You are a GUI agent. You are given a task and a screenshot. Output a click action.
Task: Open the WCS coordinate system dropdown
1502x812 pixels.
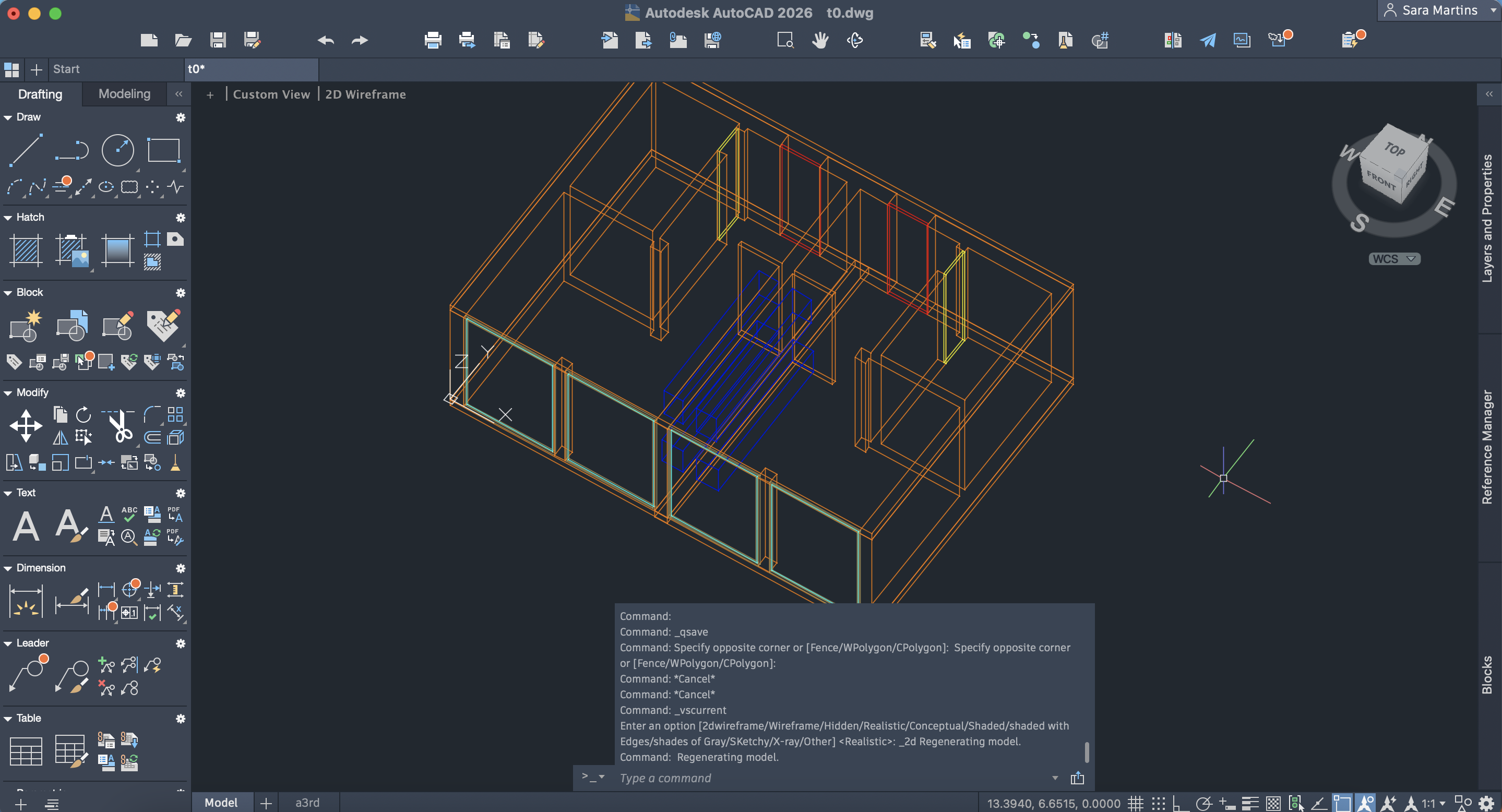1393,259
